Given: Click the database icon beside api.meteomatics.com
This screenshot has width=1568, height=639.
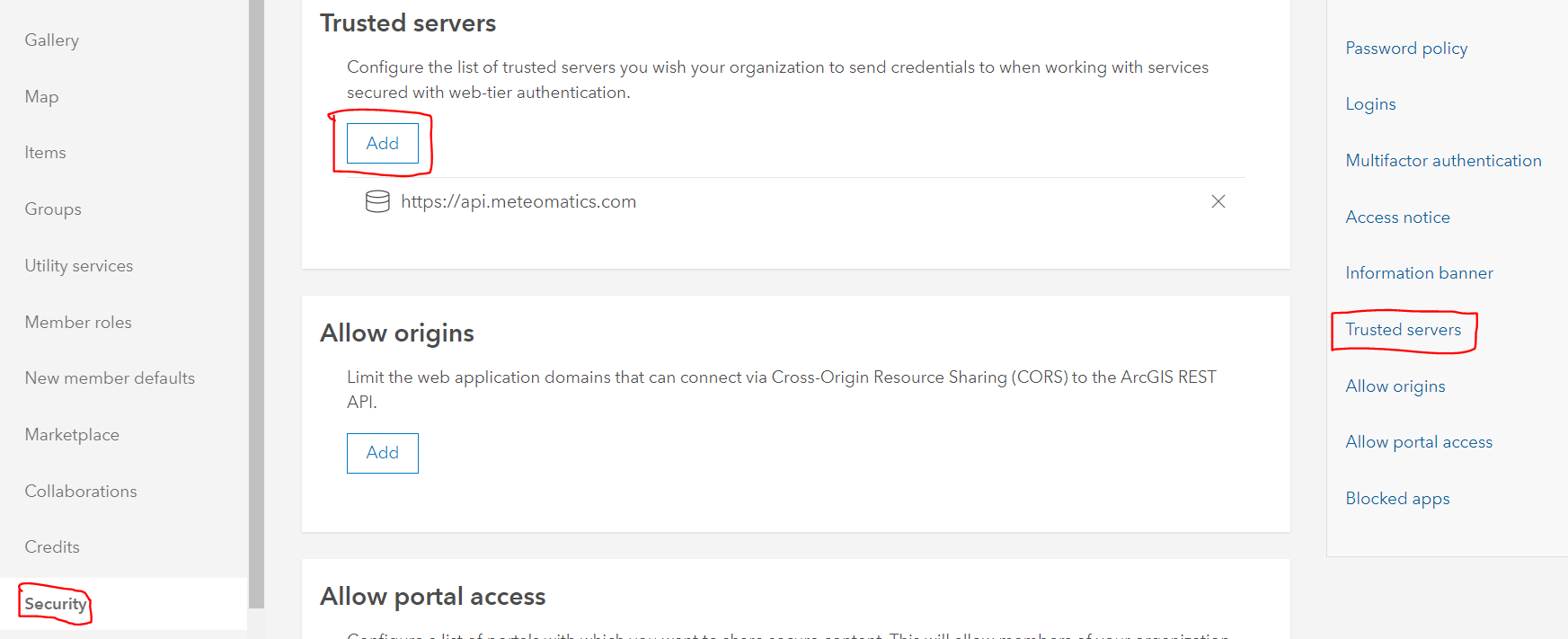Looking at the screenshot, I should point(377,201).
